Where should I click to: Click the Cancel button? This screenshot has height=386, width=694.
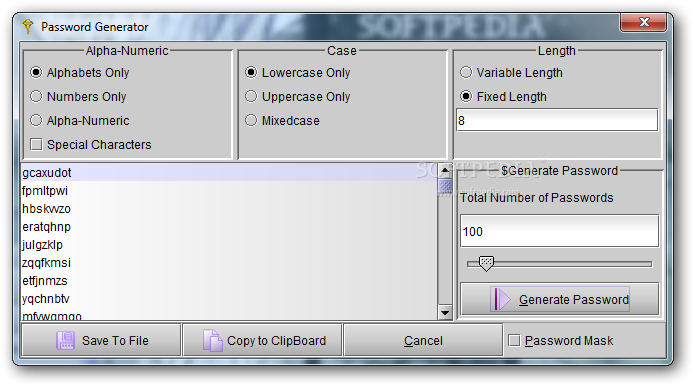(x=423, y=340)
